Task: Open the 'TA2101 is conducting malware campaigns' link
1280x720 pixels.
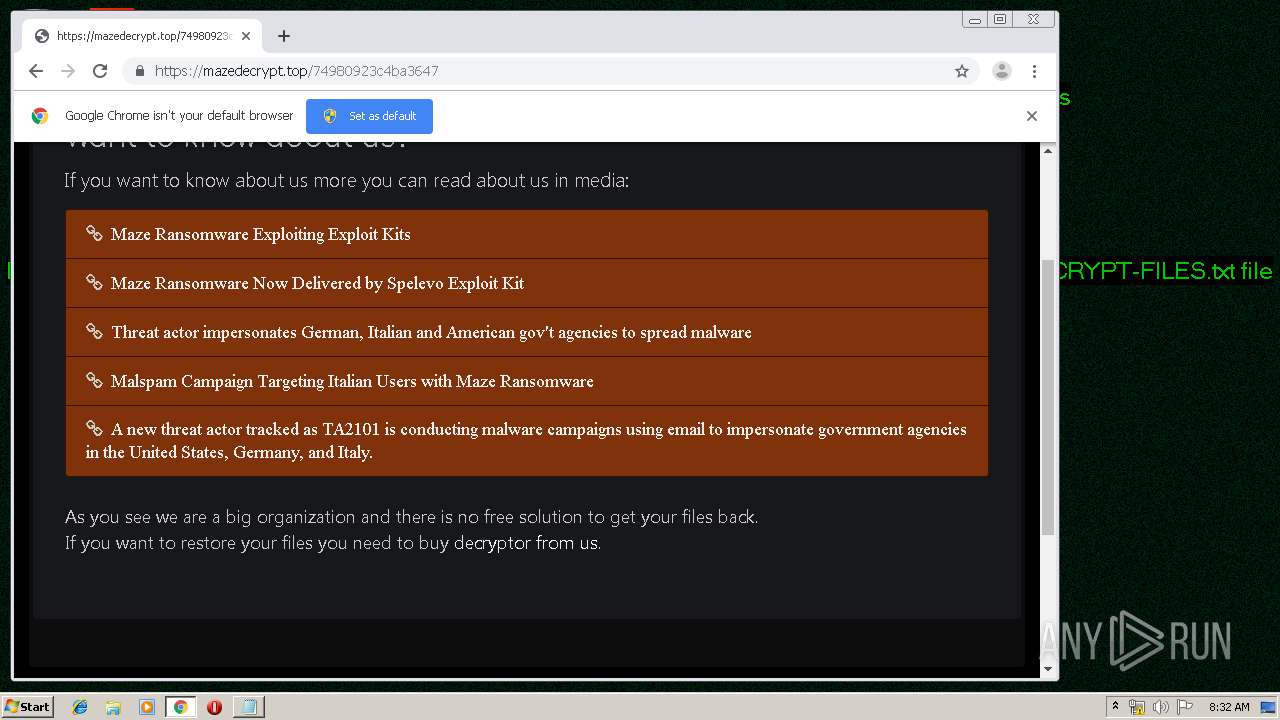Action: tap(526, 440)
